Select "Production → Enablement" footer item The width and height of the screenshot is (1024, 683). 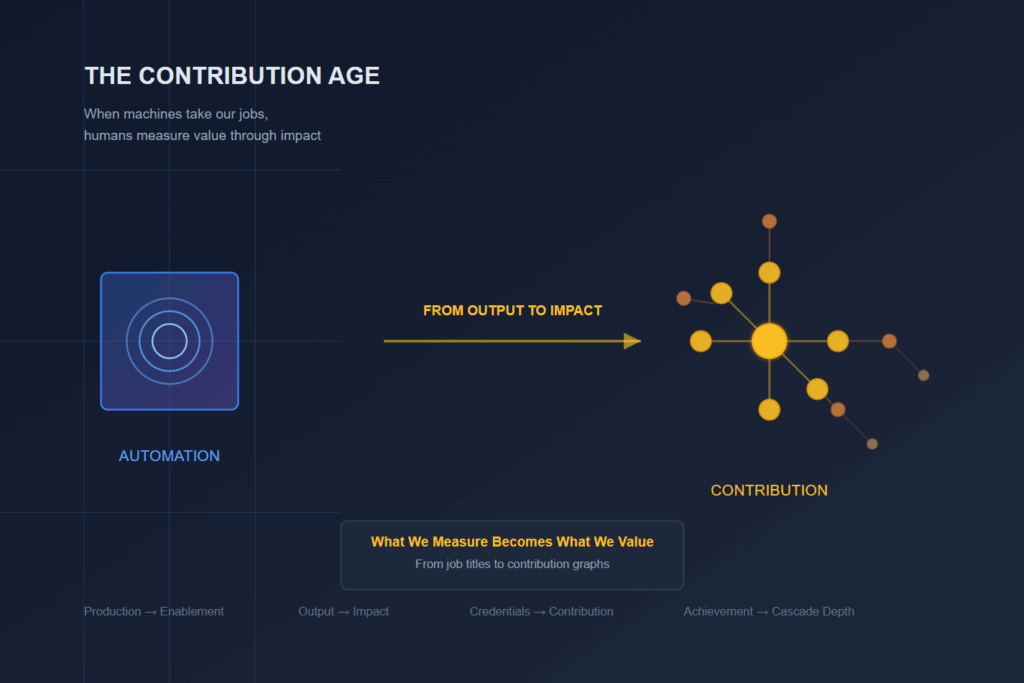click(154, 611)
